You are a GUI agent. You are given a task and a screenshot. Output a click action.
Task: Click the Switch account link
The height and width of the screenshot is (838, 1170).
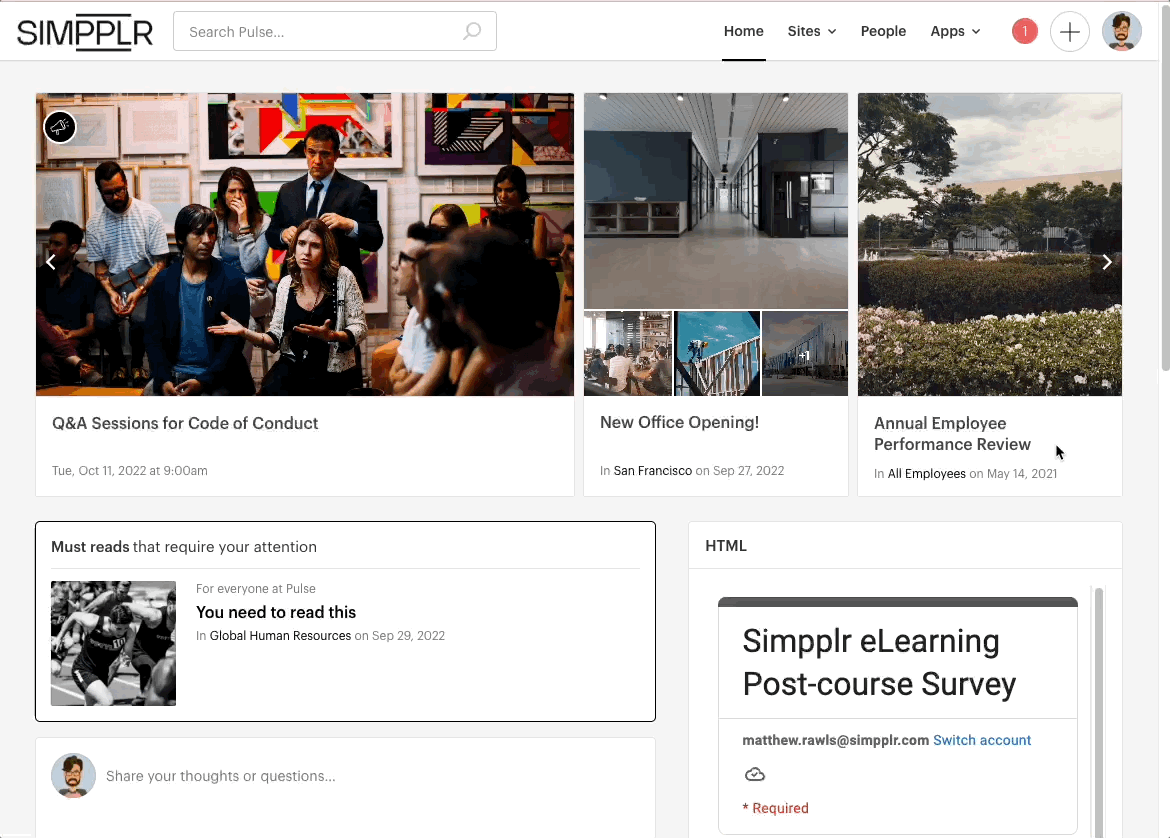pos(981,741)
